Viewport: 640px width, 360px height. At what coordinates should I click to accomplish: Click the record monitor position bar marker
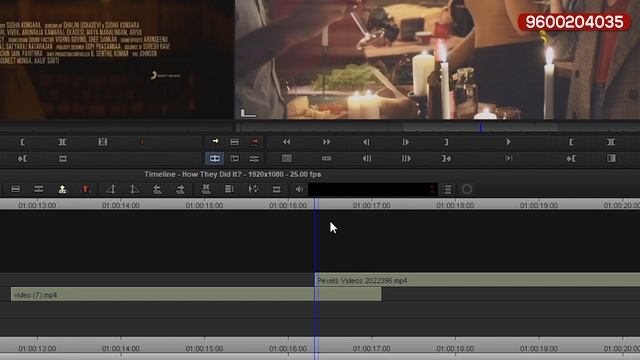click(x=481, y=127)
